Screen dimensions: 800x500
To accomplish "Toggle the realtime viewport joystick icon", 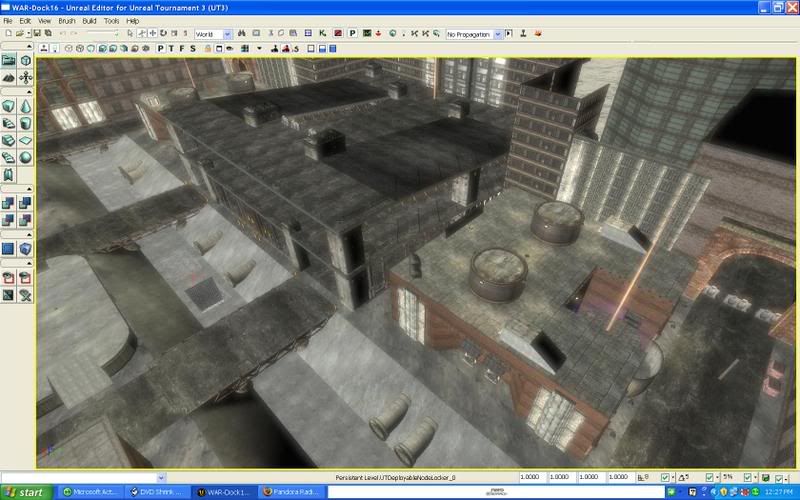I will tap(44, 48).
